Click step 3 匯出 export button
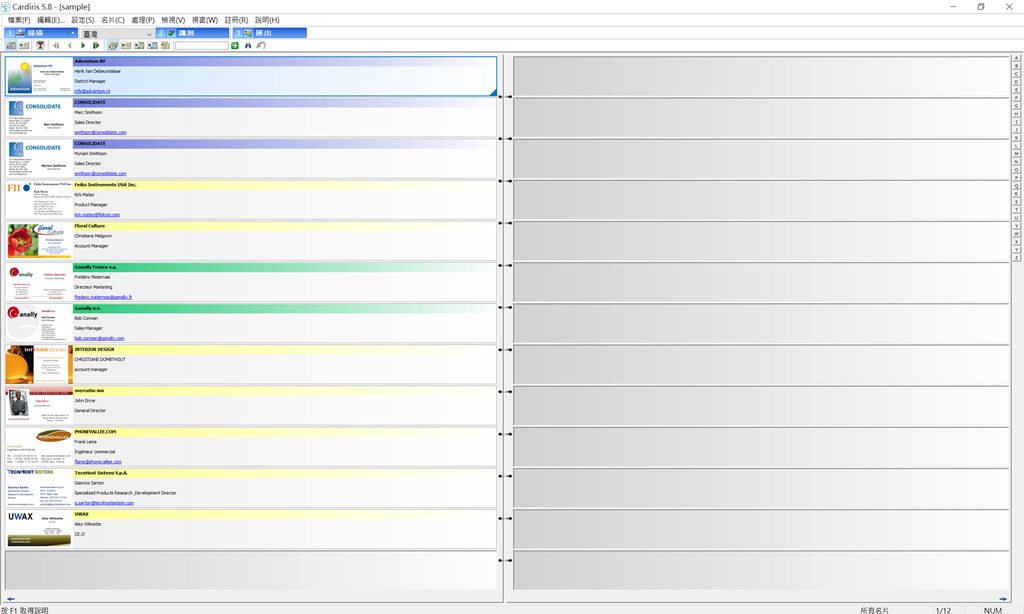1024x614 pixels. [x=270, y=33]
